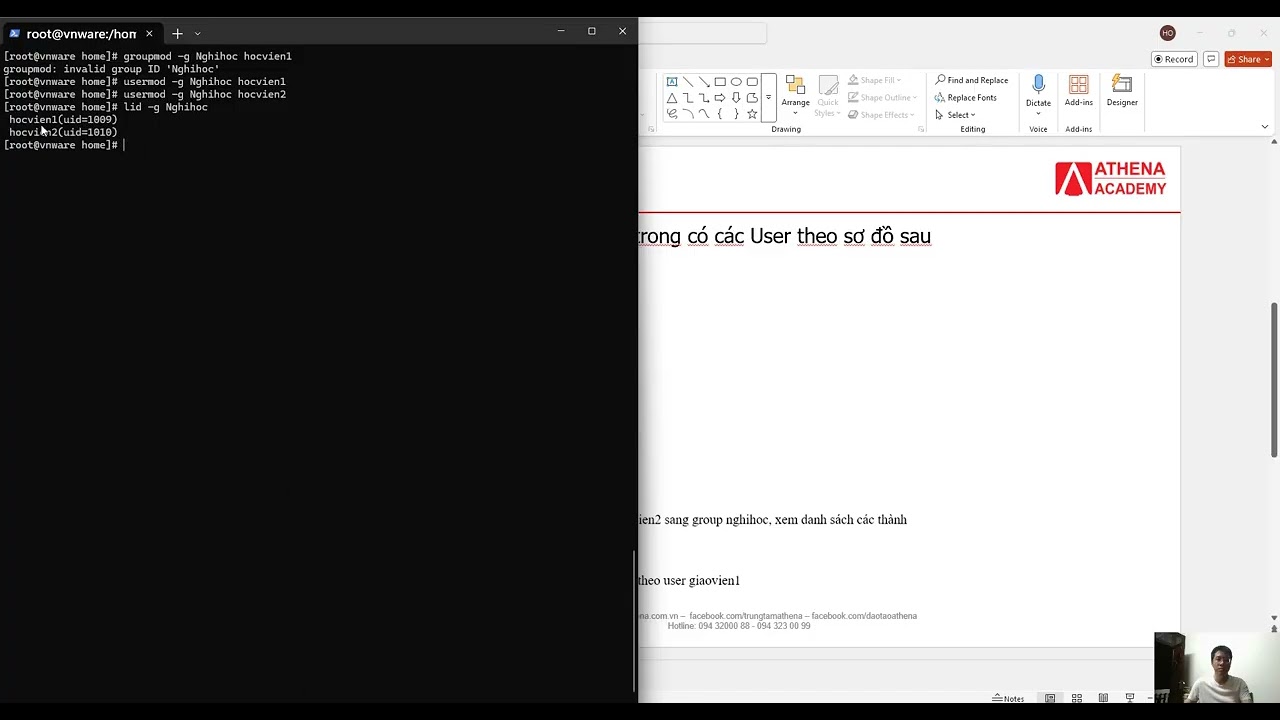Click terminal line 'hocvien2(uid=1010)'
The width and height of the screenshot is (1280, 720).
pyautogui.click(x=63, y=132)
